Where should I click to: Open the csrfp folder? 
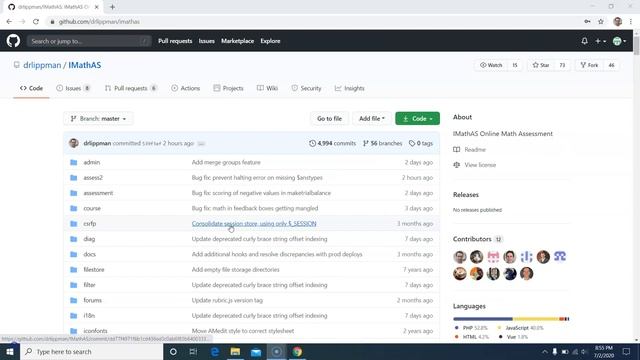click(90, 224)
